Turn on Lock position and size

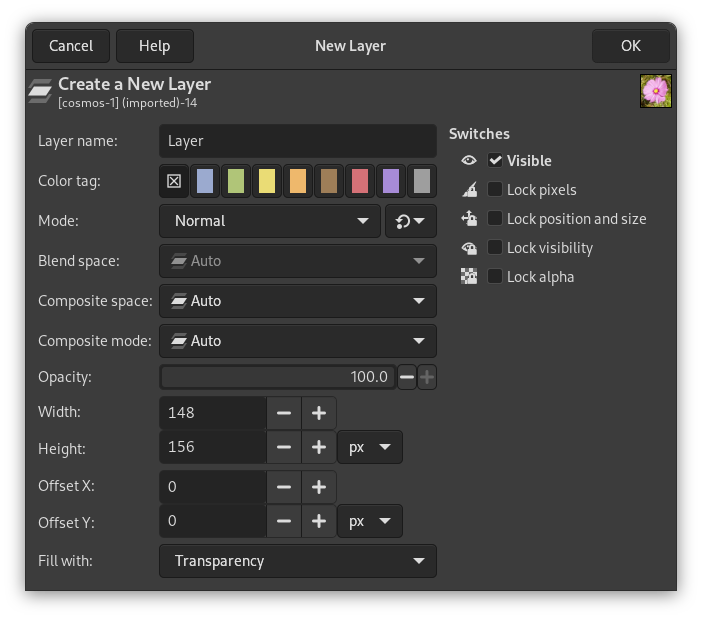coord(495,219)
